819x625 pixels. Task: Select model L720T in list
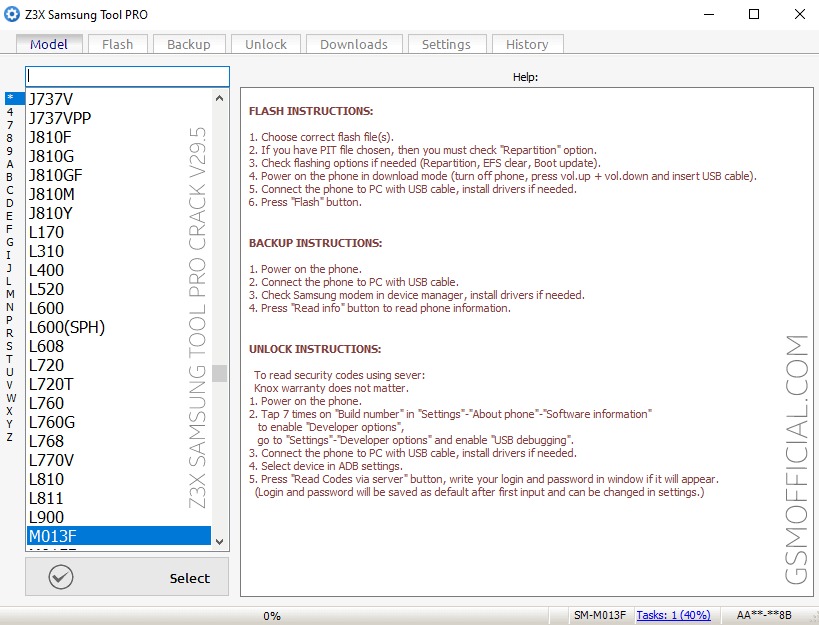click(119, 384)
